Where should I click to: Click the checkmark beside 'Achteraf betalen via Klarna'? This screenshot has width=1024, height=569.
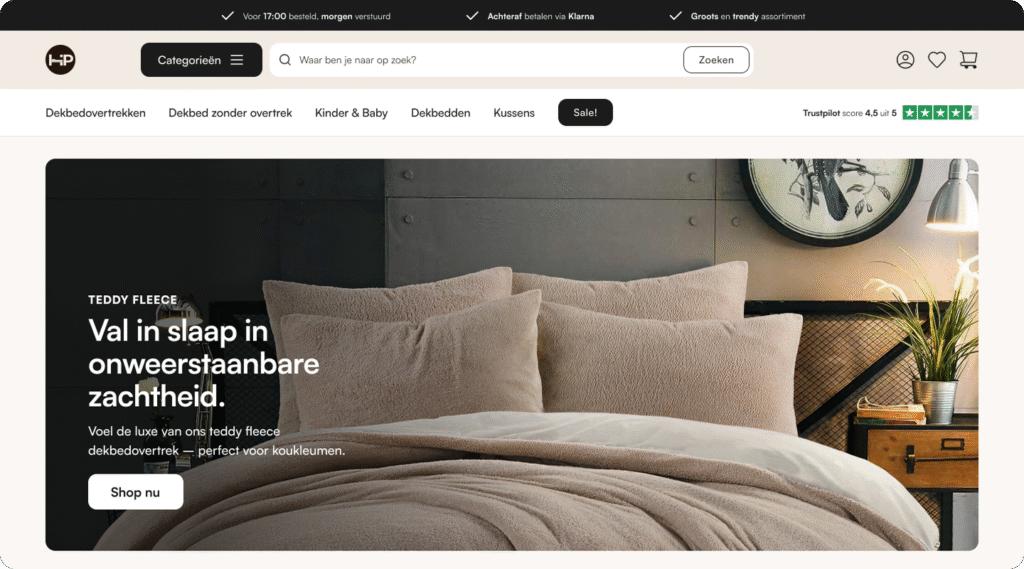(472, 16)
